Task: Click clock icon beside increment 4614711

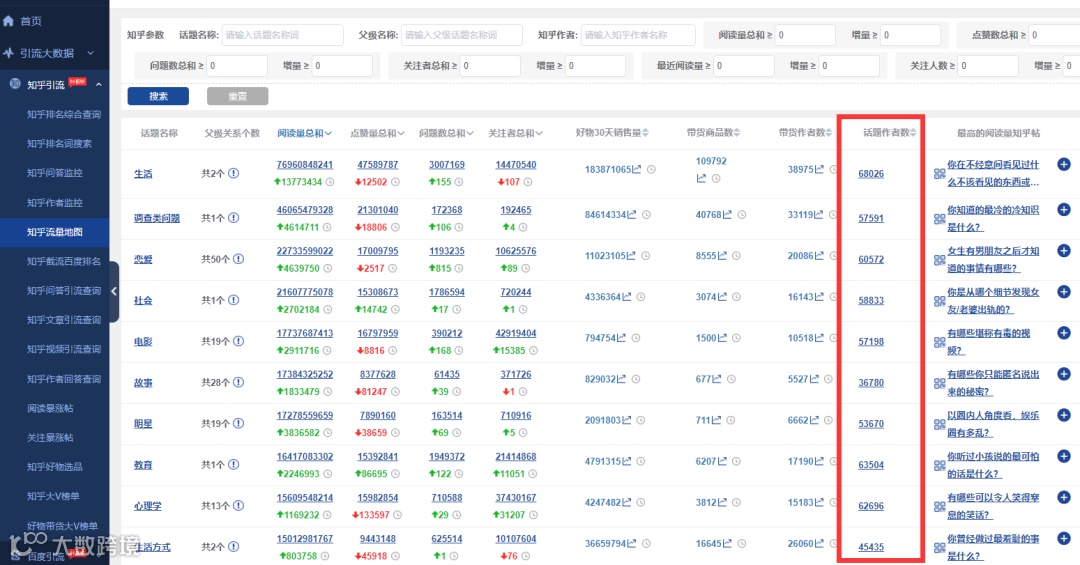Action: [x=326, y=227]
